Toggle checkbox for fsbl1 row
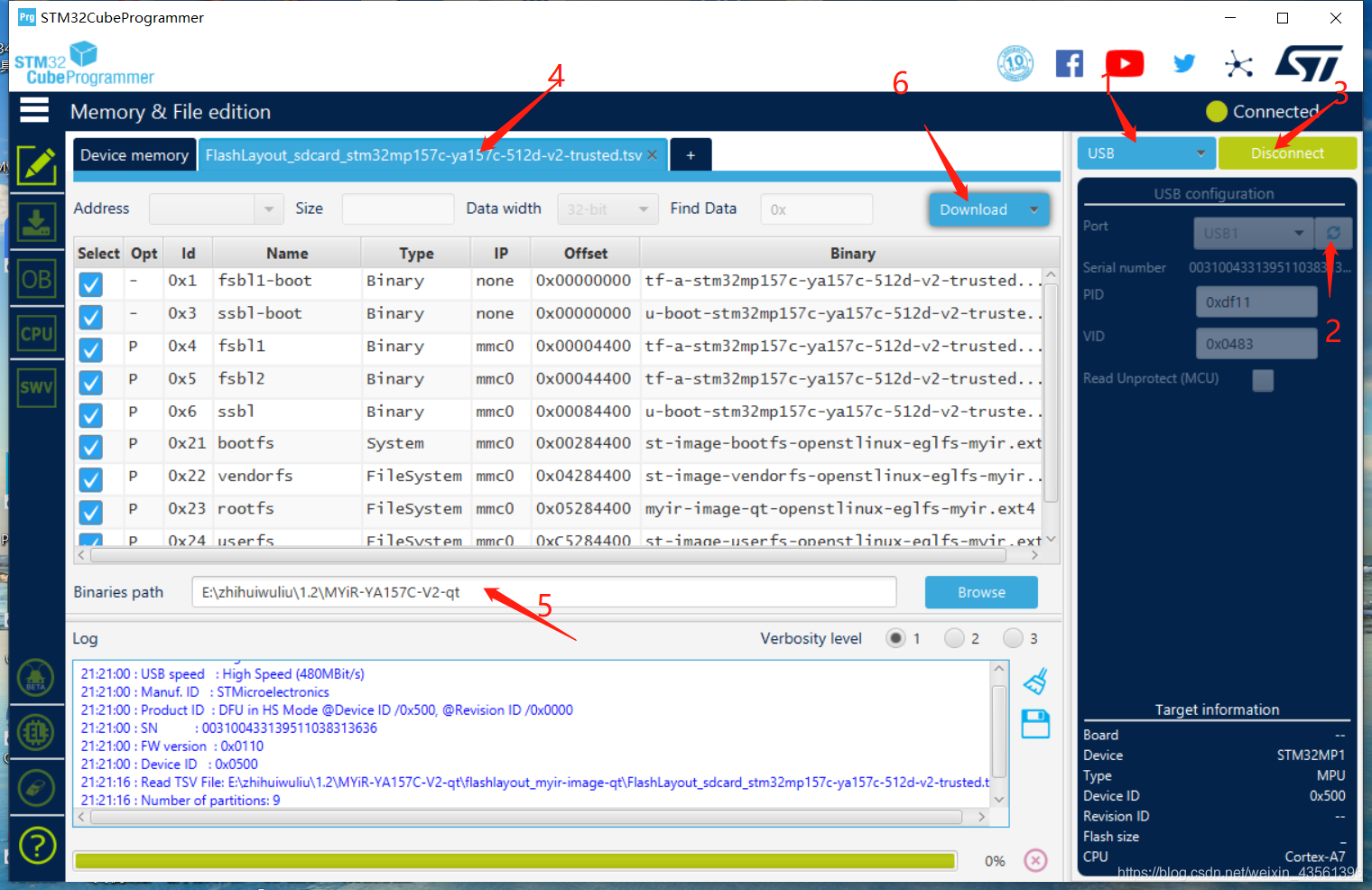This screenshot has width=1372, height=890. 90,349
